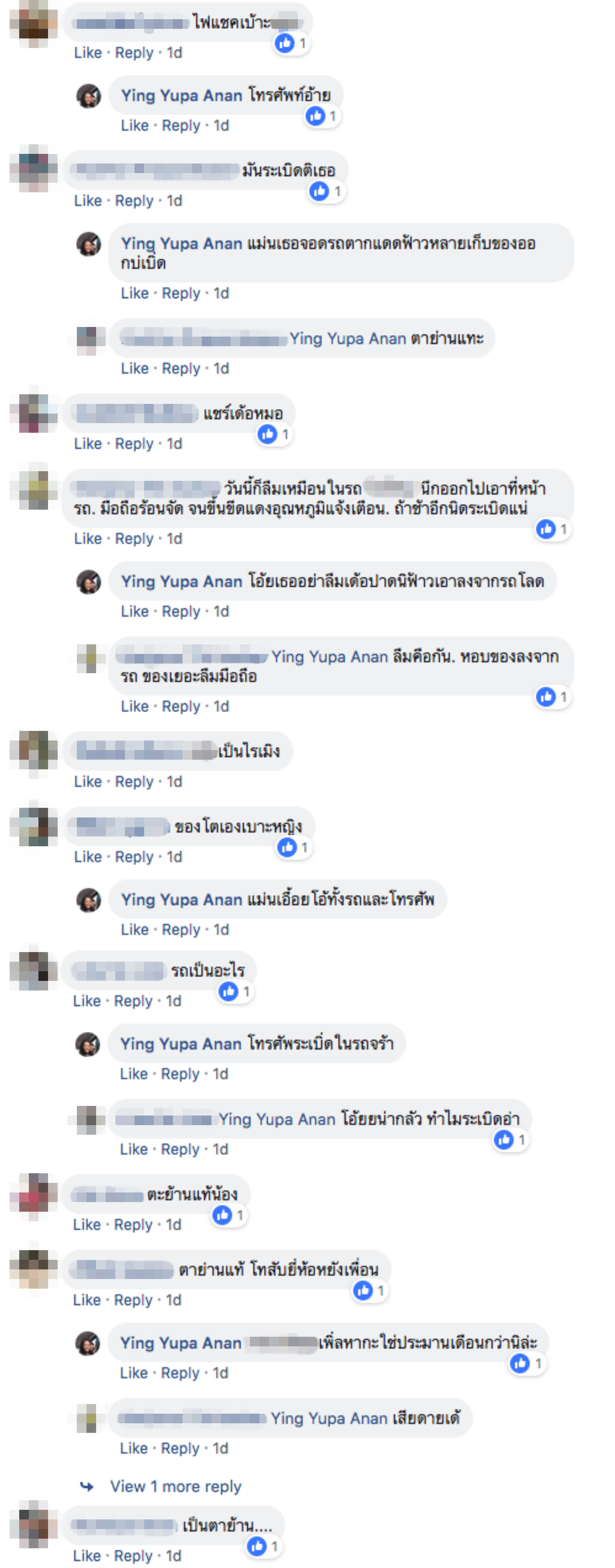The height and width of the screenshot is (1568, 615).
Task: Click like badge on รถเป็นอะไร comment
Action: [x=229, y=991]
